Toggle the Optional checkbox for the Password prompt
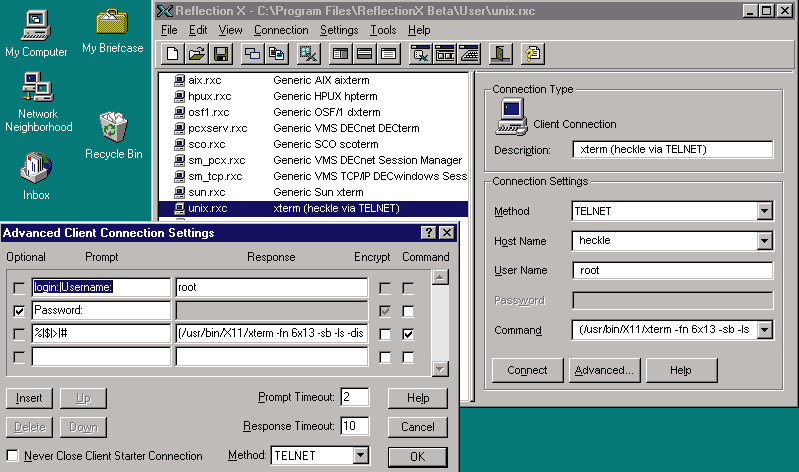The width and height of the screenshot is (799, 472). (x=17, y=311)
